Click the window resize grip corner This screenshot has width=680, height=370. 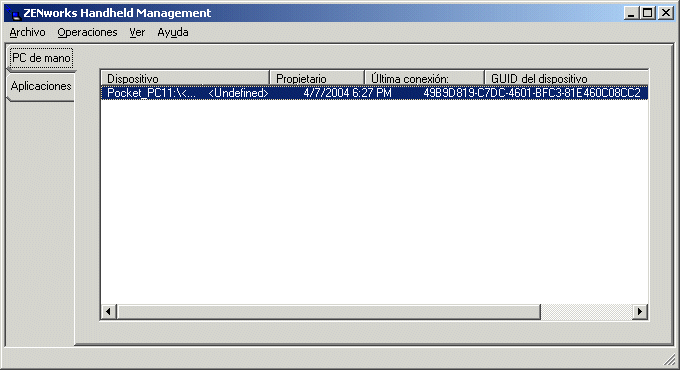tap(670, 360)
